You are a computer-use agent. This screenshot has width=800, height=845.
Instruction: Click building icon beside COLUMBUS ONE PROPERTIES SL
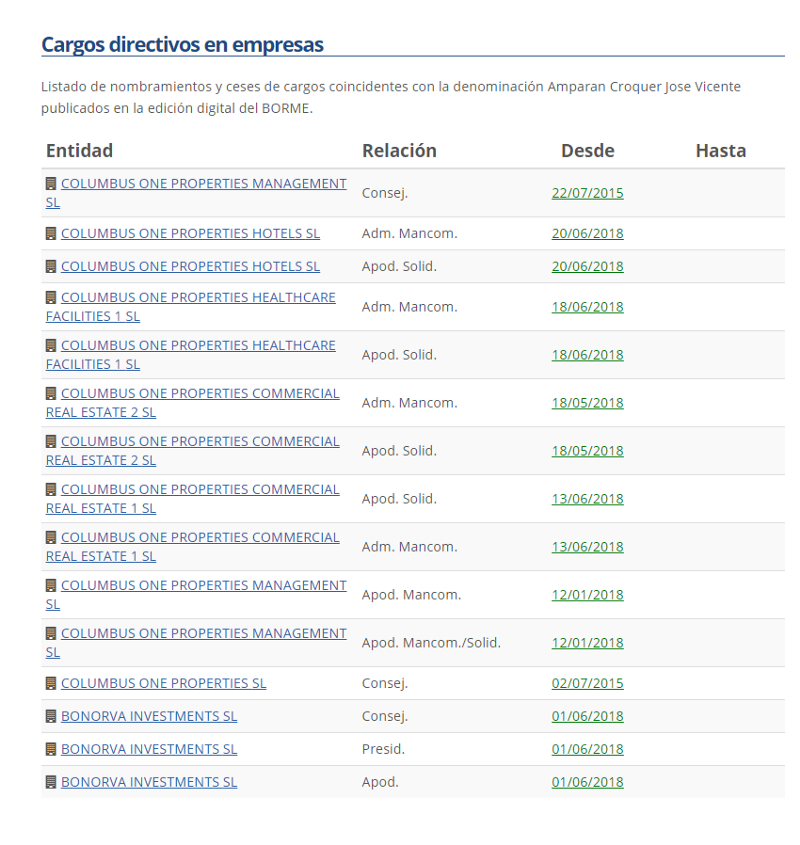pos(51,683)
